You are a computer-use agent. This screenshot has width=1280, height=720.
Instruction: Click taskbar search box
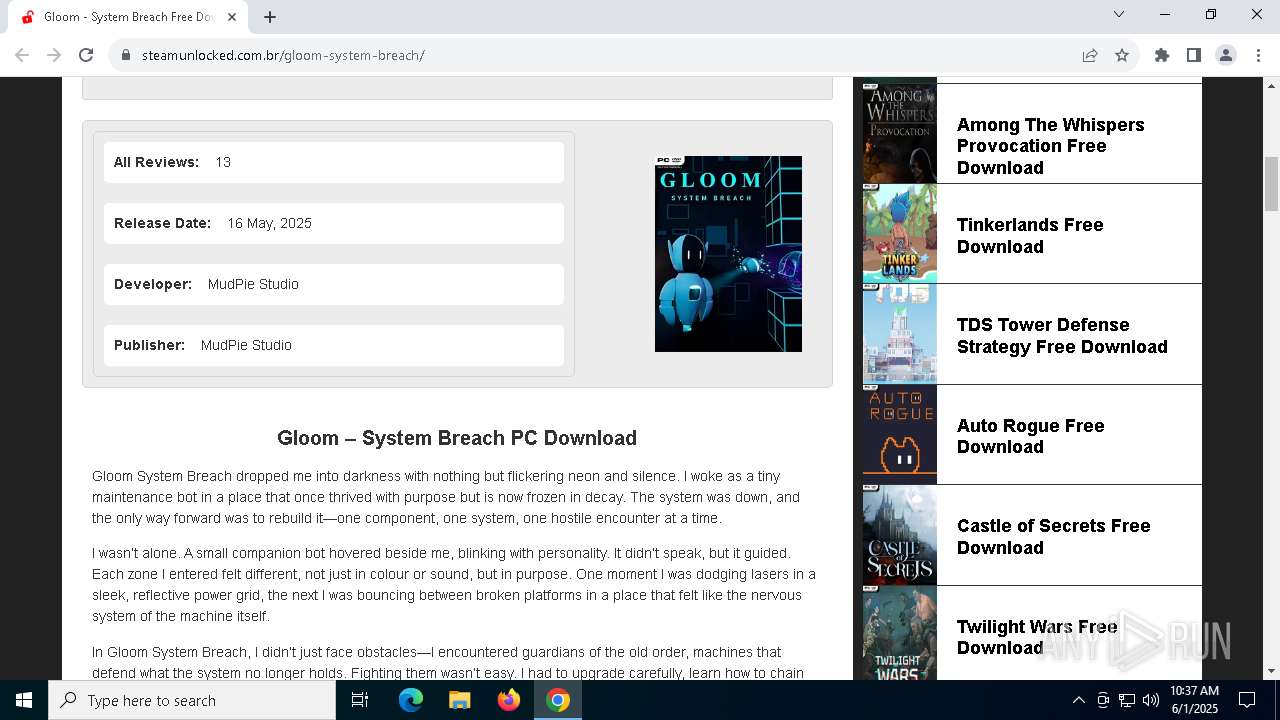192,700
